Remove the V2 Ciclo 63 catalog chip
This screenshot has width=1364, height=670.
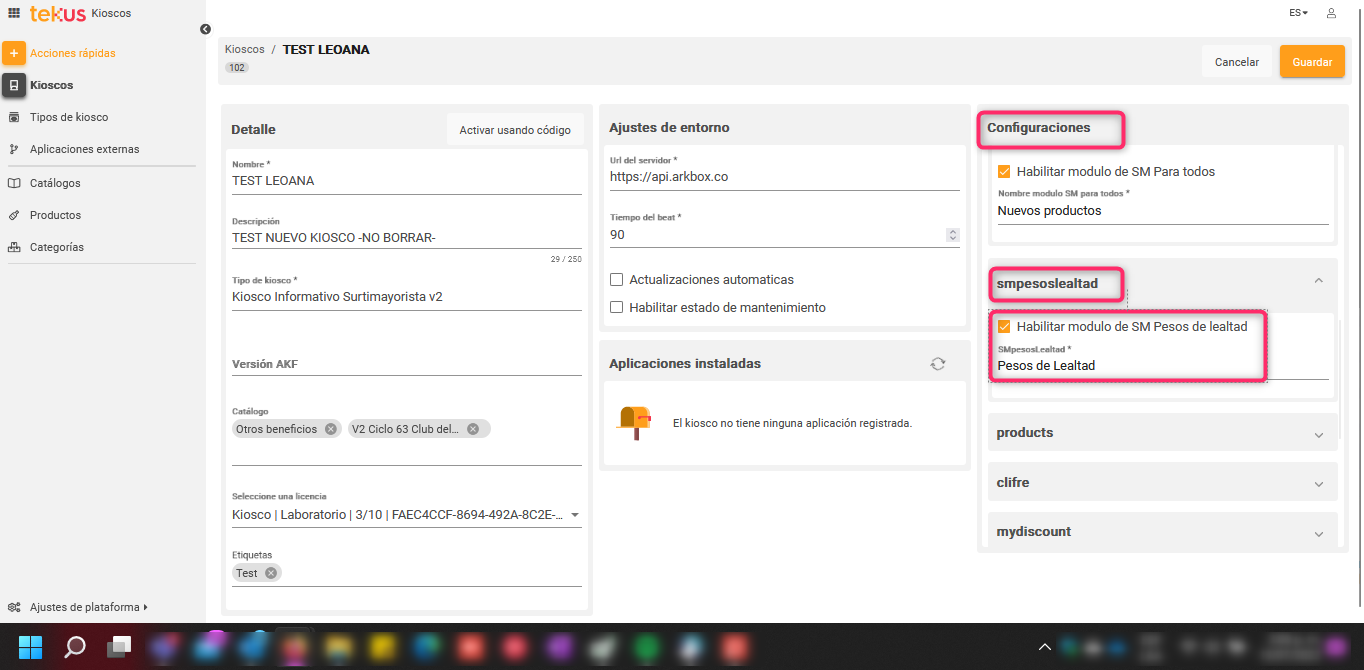(x=473, y=429)
